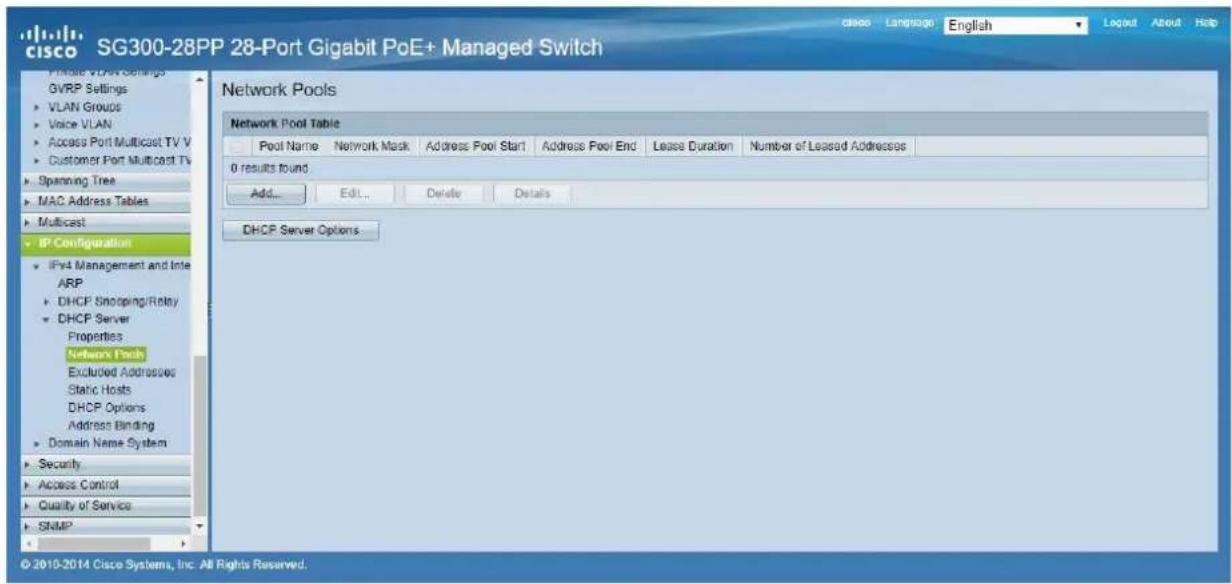Expand the Spanning Tree menu

(x=107, y=181)
